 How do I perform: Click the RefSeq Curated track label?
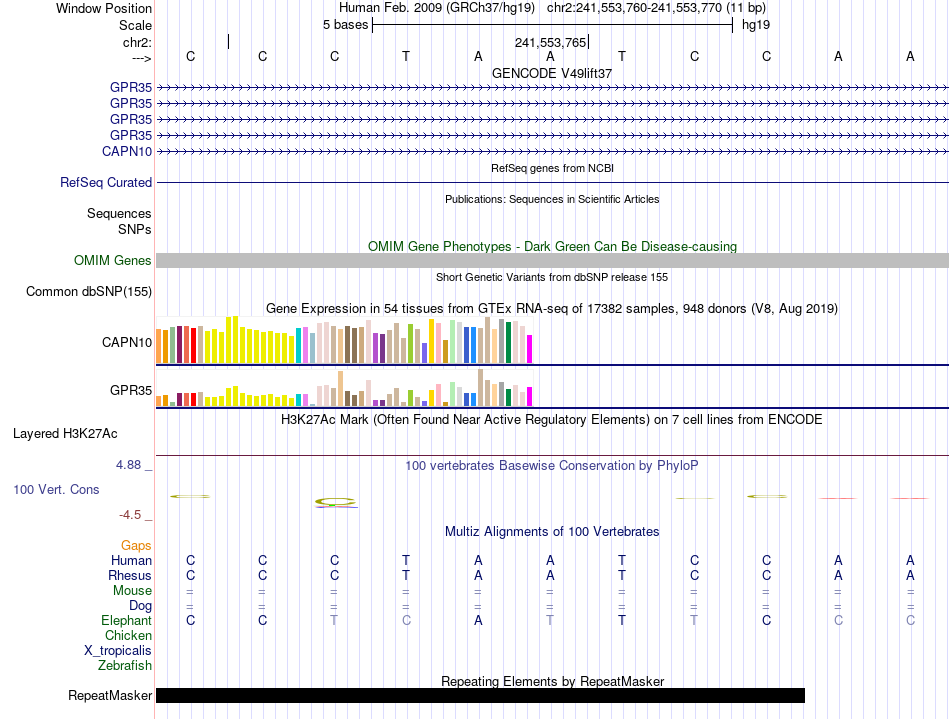(x=105, y=182)
